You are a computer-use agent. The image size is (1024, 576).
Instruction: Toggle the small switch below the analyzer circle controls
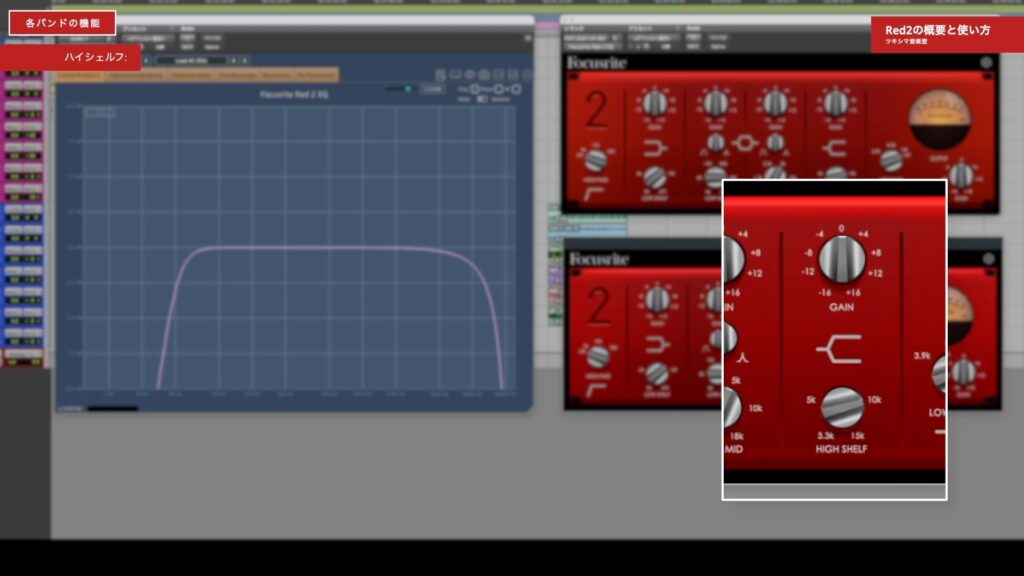coord(482,99)
